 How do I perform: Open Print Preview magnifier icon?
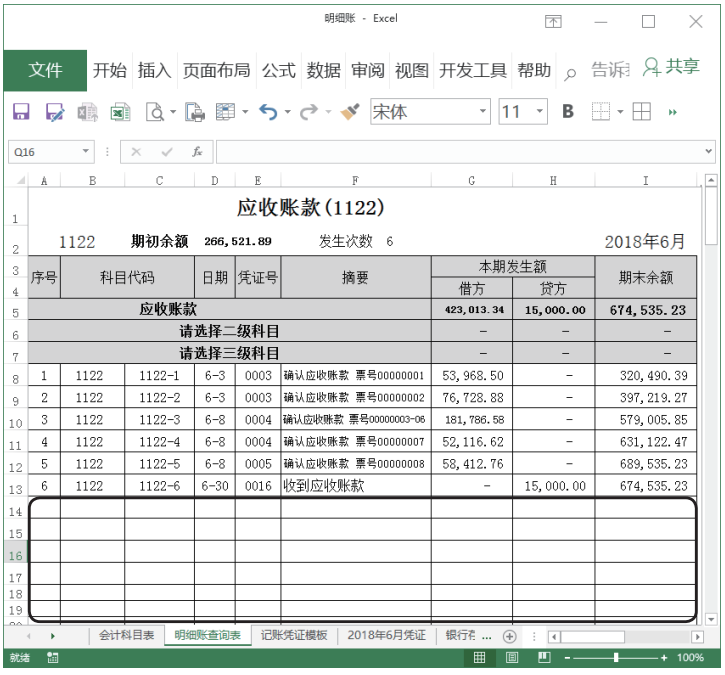(155, 112)
